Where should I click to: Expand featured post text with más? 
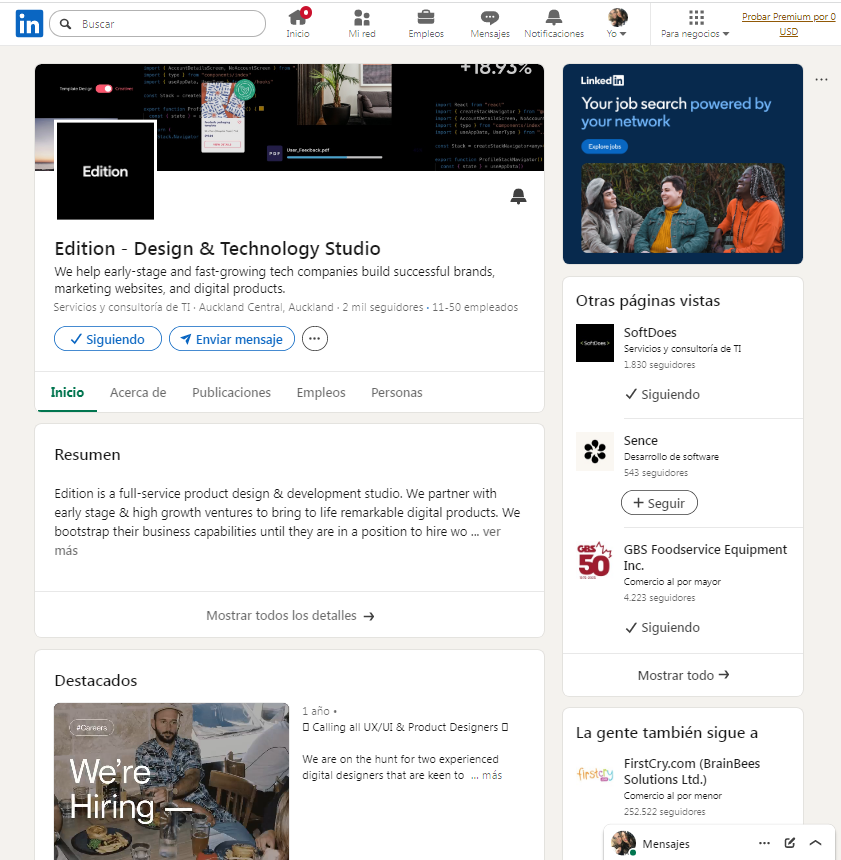(492, 775)
